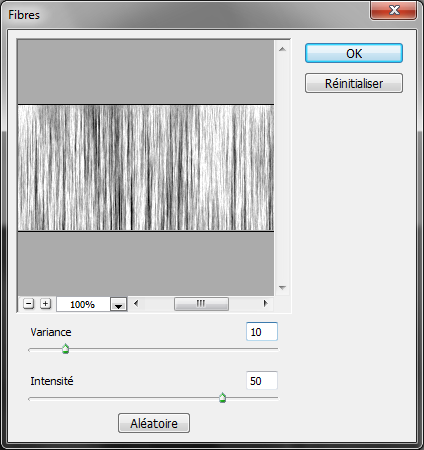This screenshot has height=450, width=424.
Task: Click the Réinitialiser button
Action: coord(354,83)
